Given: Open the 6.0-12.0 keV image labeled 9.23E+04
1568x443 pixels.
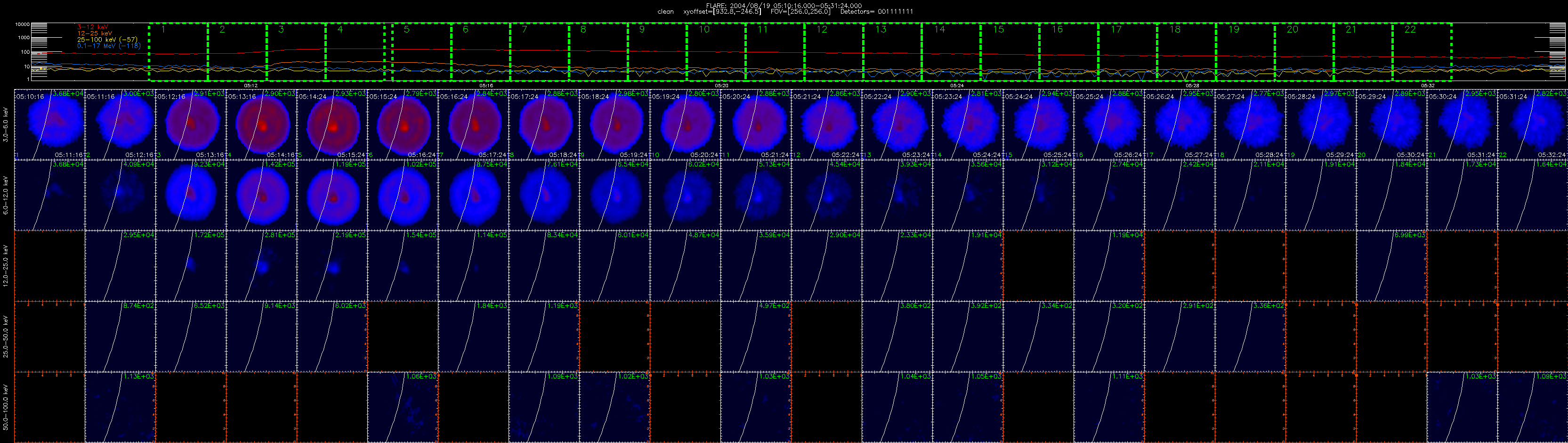Looking at the screenshot, I should (x=191, y=195).
